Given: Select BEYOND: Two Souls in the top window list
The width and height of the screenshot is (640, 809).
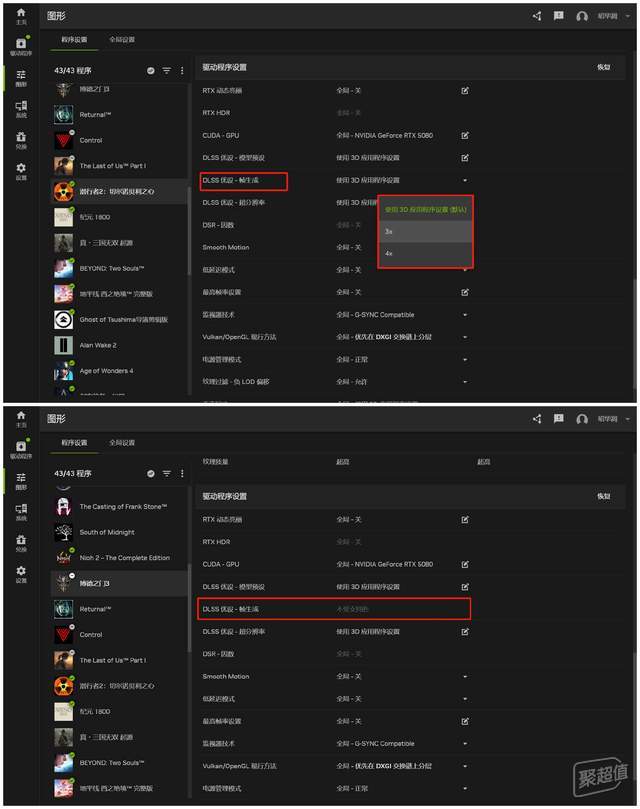Looking at the screenshot, I should point(120,268).
